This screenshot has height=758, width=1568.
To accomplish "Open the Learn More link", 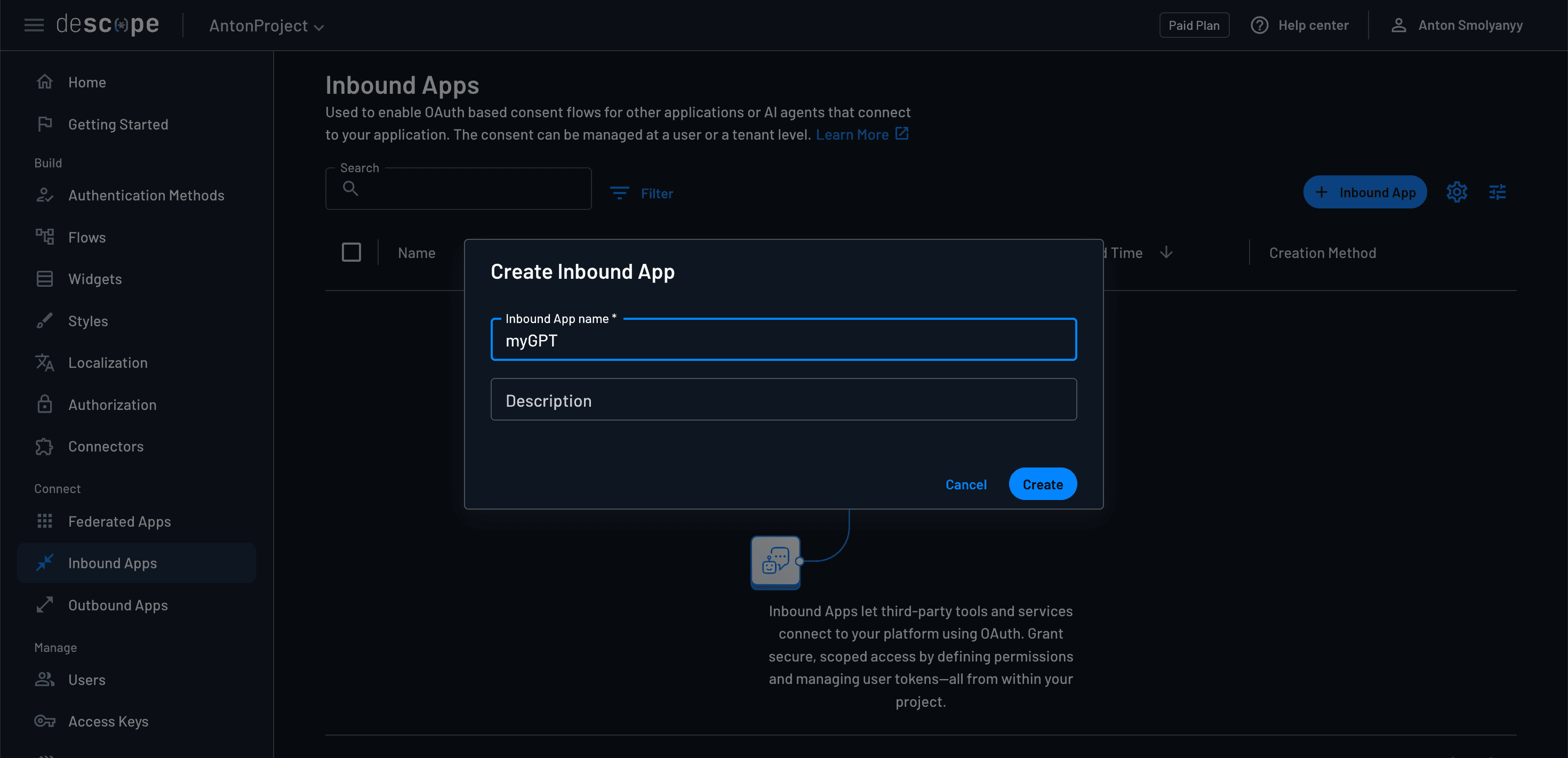I will click(852, 134).
